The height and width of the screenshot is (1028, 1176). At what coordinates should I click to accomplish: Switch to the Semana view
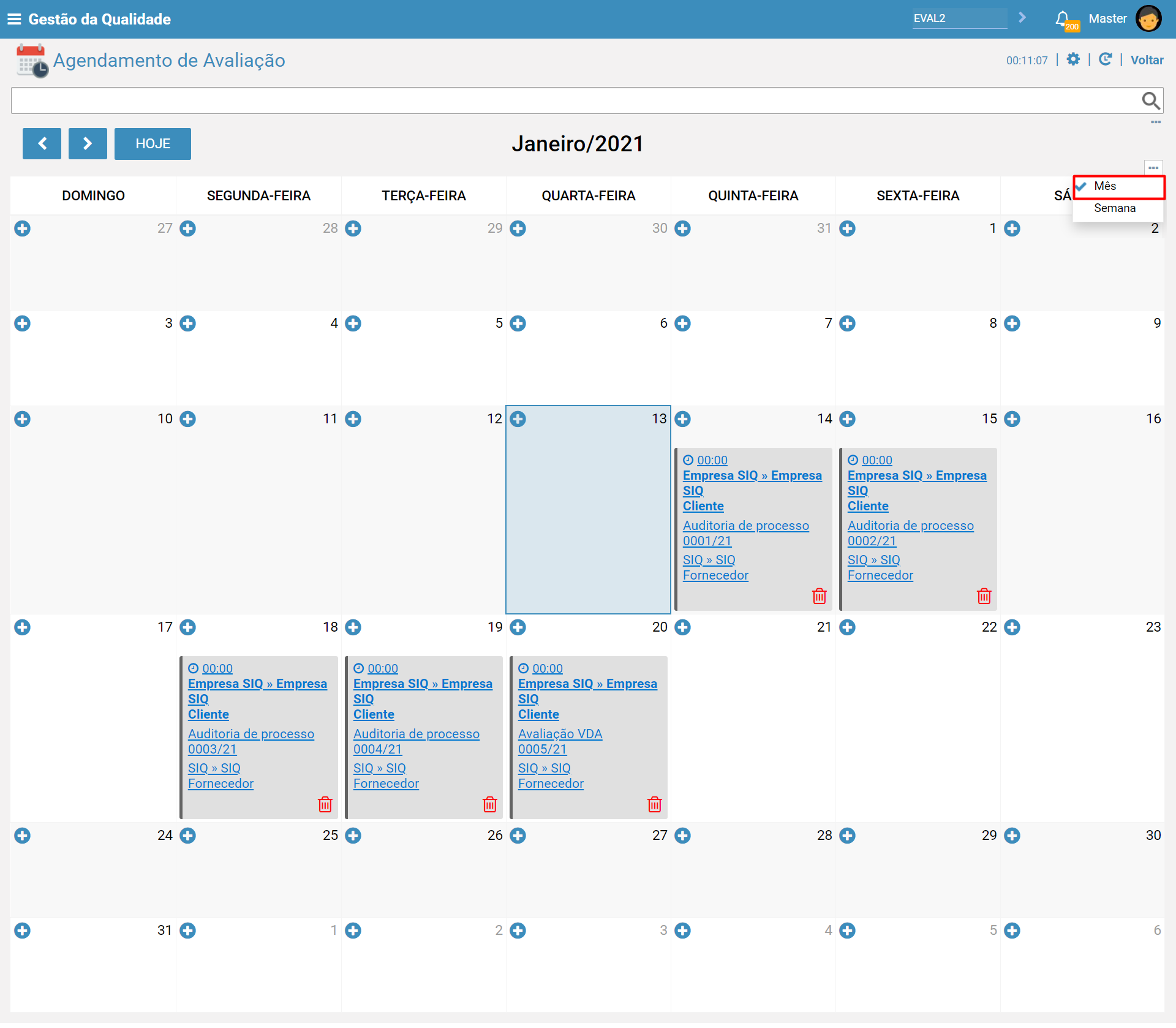point(1115,208)
